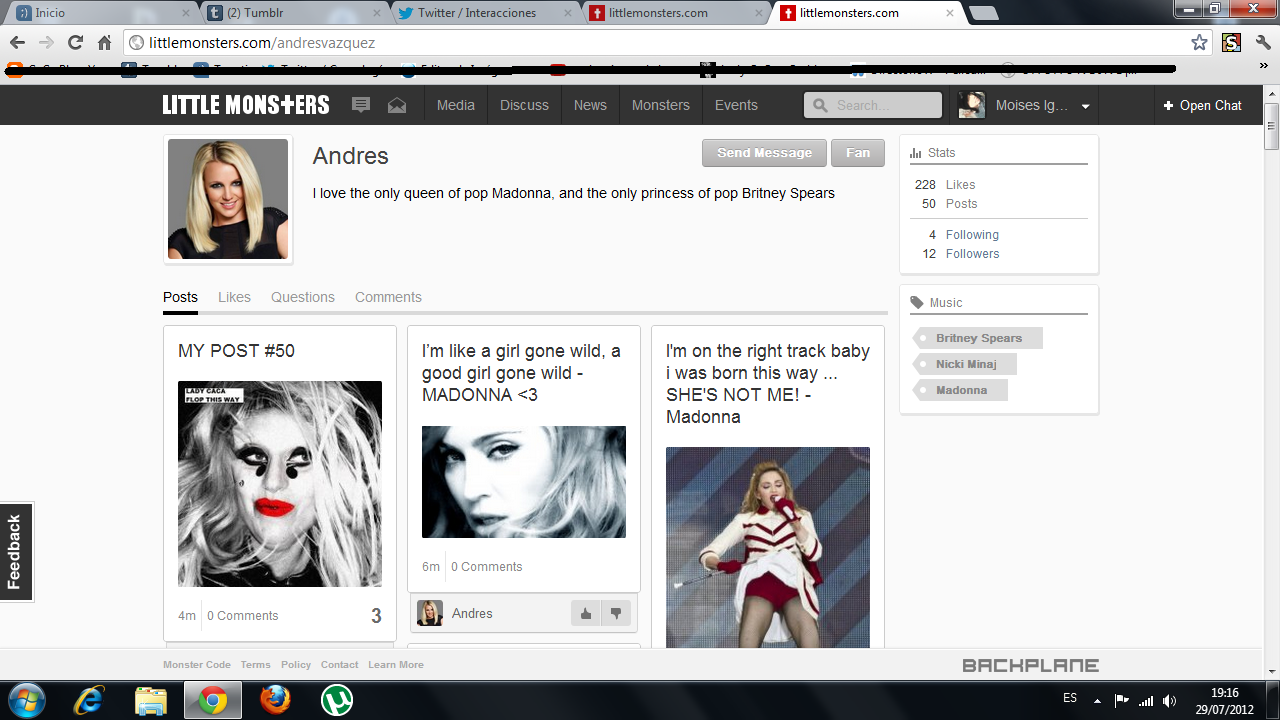
Task: Open the Windows Start button
Action: pyautogui.click(x=25, y=700)
